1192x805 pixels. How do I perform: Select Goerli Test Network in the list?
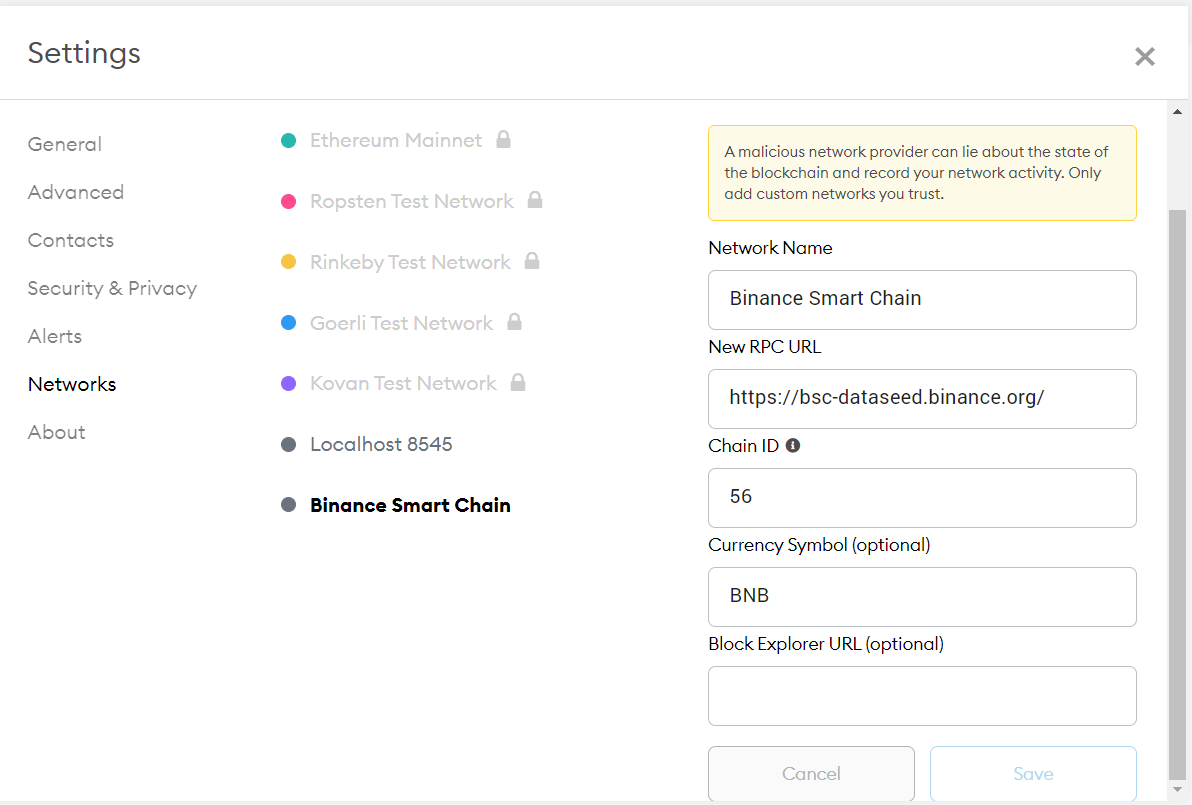(x=401, y=323)
